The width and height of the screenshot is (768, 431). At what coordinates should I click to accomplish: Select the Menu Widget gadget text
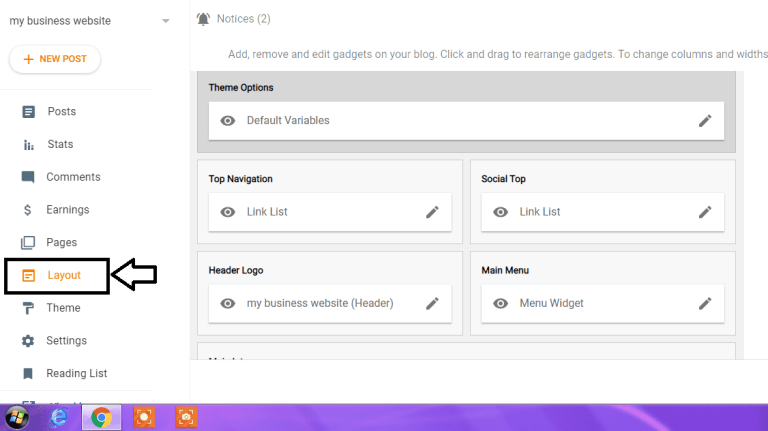coord(552,304)
